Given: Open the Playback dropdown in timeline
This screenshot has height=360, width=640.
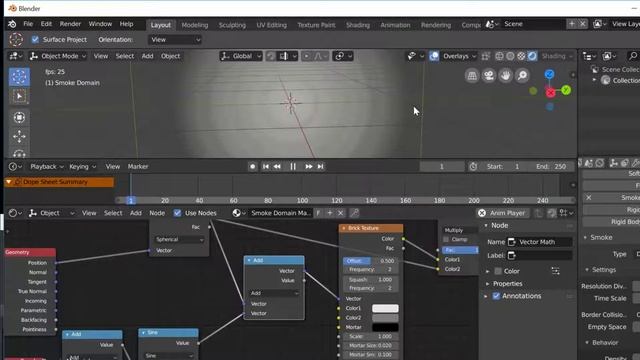Looking at the screenshot, I should (x=47, y=167).
